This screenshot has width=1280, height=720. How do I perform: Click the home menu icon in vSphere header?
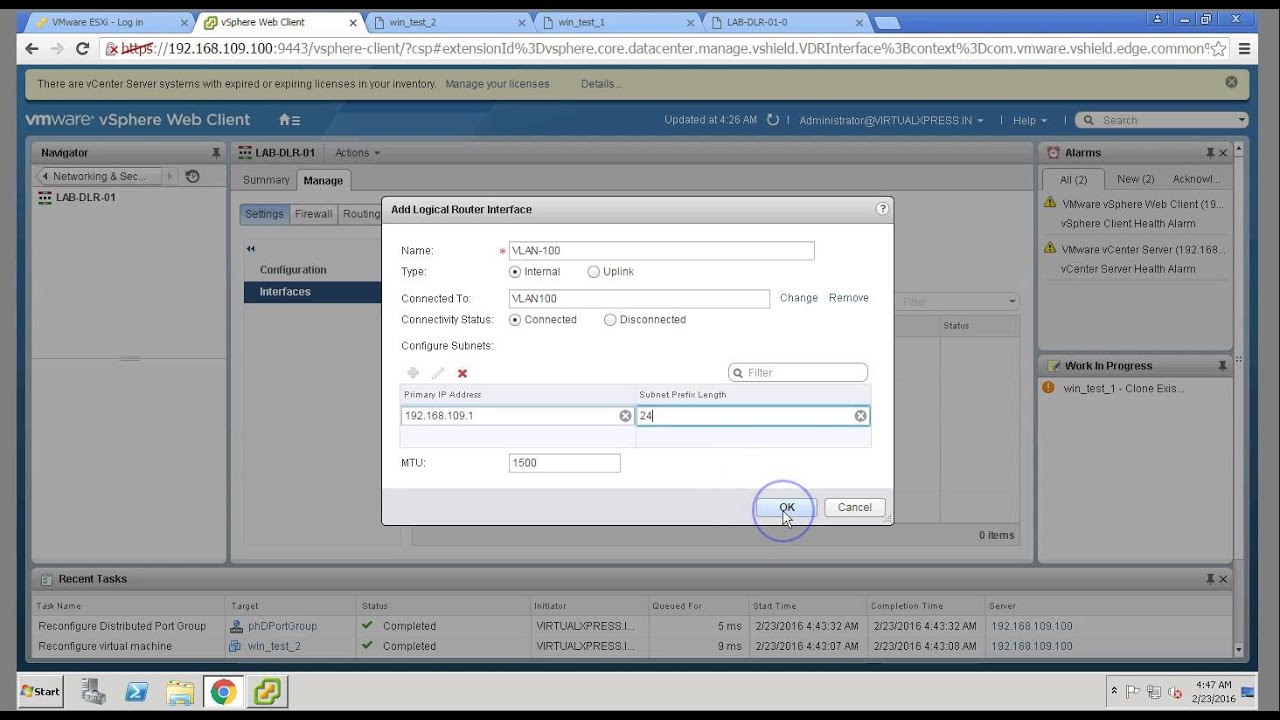(x=289, y=120)
